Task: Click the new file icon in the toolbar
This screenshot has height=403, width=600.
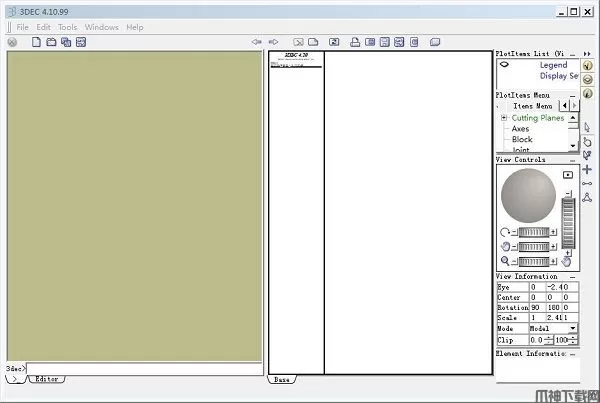Action: coord(37,42)
